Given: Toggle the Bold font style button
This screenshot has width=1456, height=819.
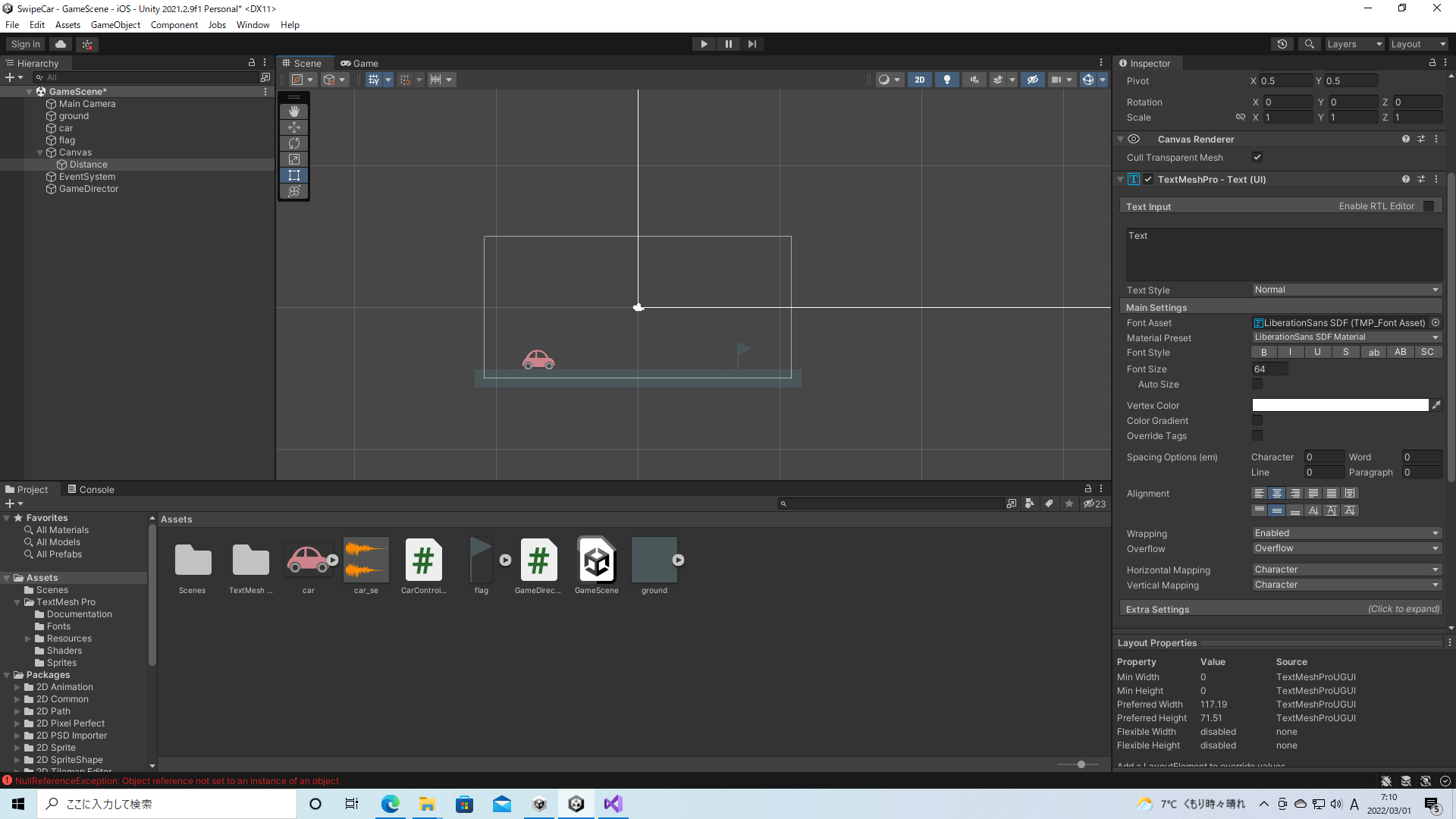Looking at the screenshot, I should (x=1264, y=353).
